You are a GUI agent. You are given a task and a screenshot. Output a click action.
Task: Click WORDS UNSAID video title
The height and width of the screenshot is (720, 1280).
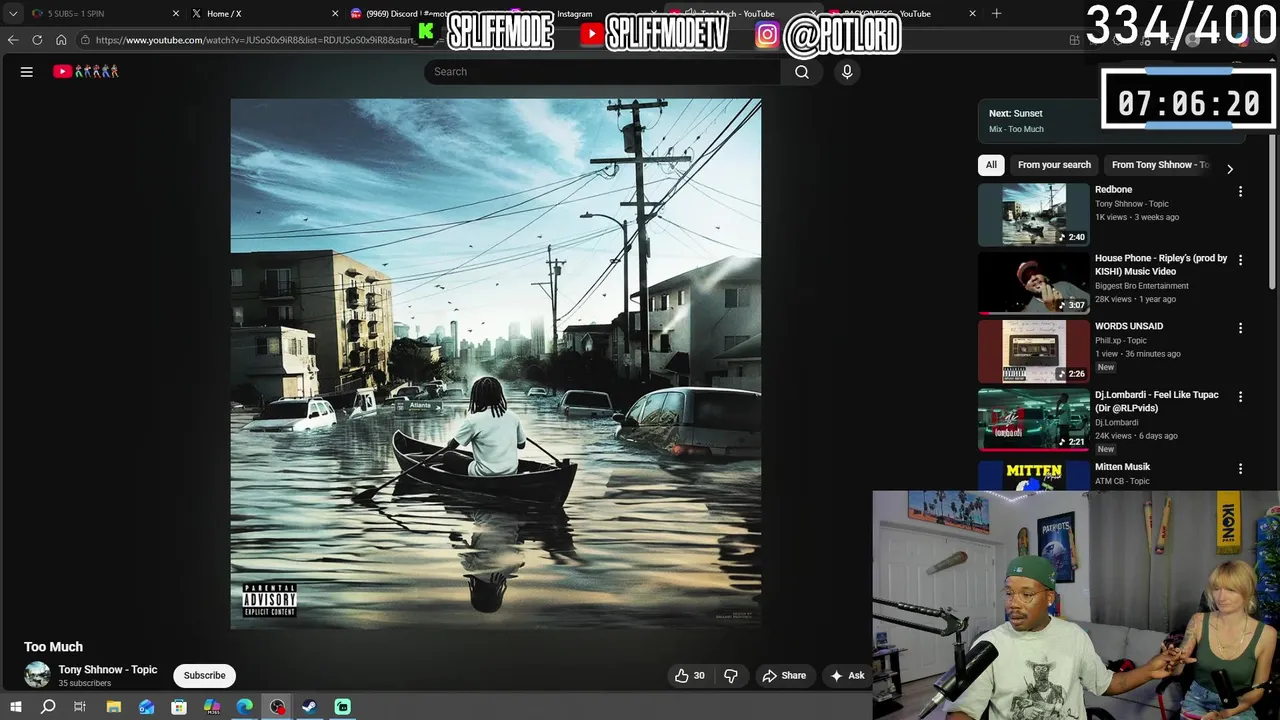[1129, 326]
